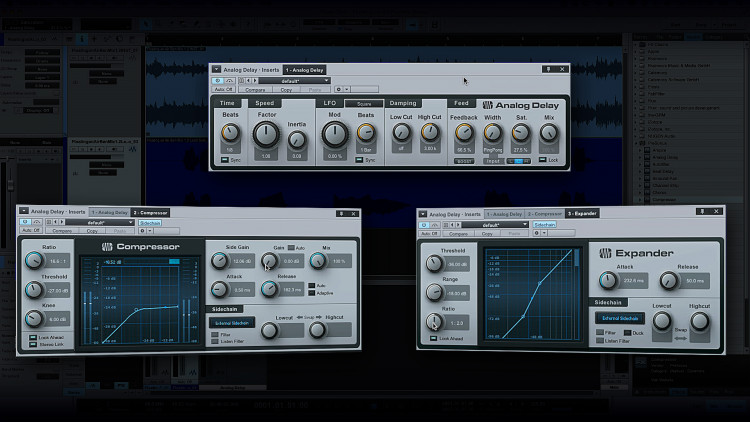Screen dimensions: 750x422
Task: Toggle the Compressor window power button
Action: click(25, 222)
